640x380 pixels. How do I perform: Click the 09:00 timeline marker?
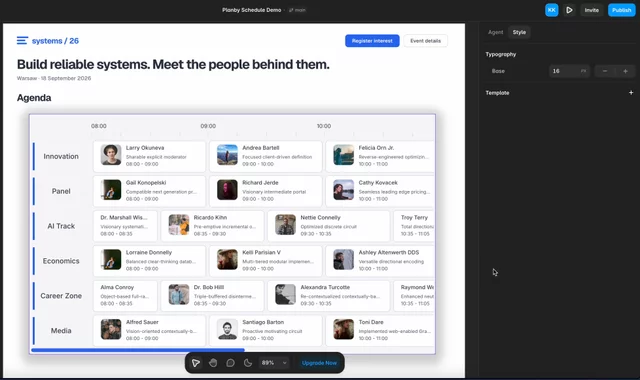coord(208,126)
